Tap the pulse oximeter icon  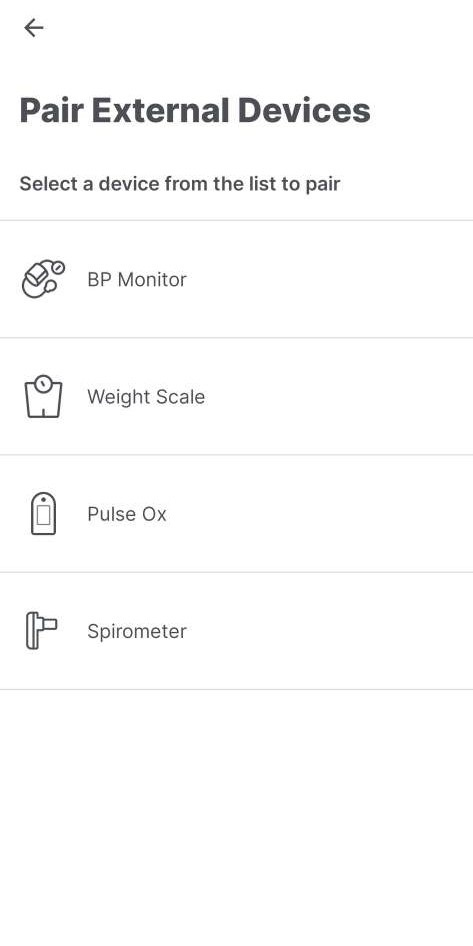43,513
